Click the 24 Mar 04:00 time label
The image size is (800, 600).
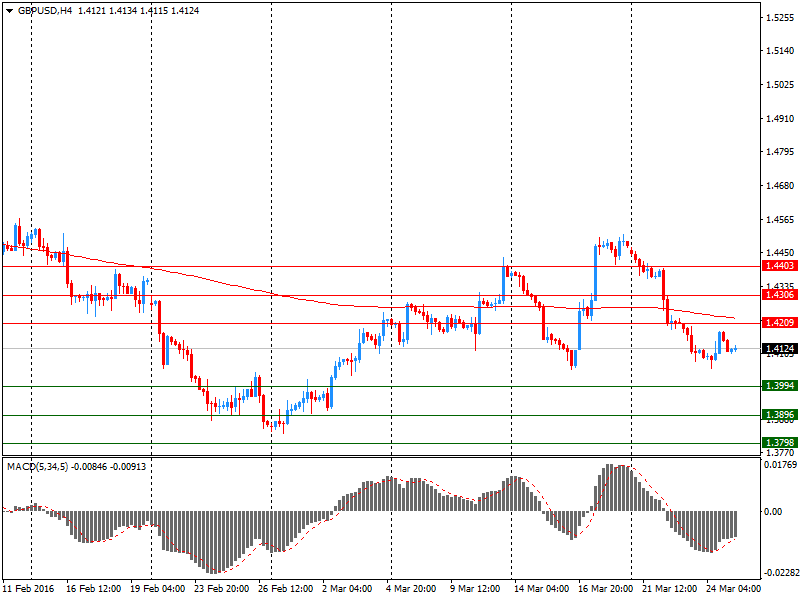pyautogui.click(x=732, y=589)
